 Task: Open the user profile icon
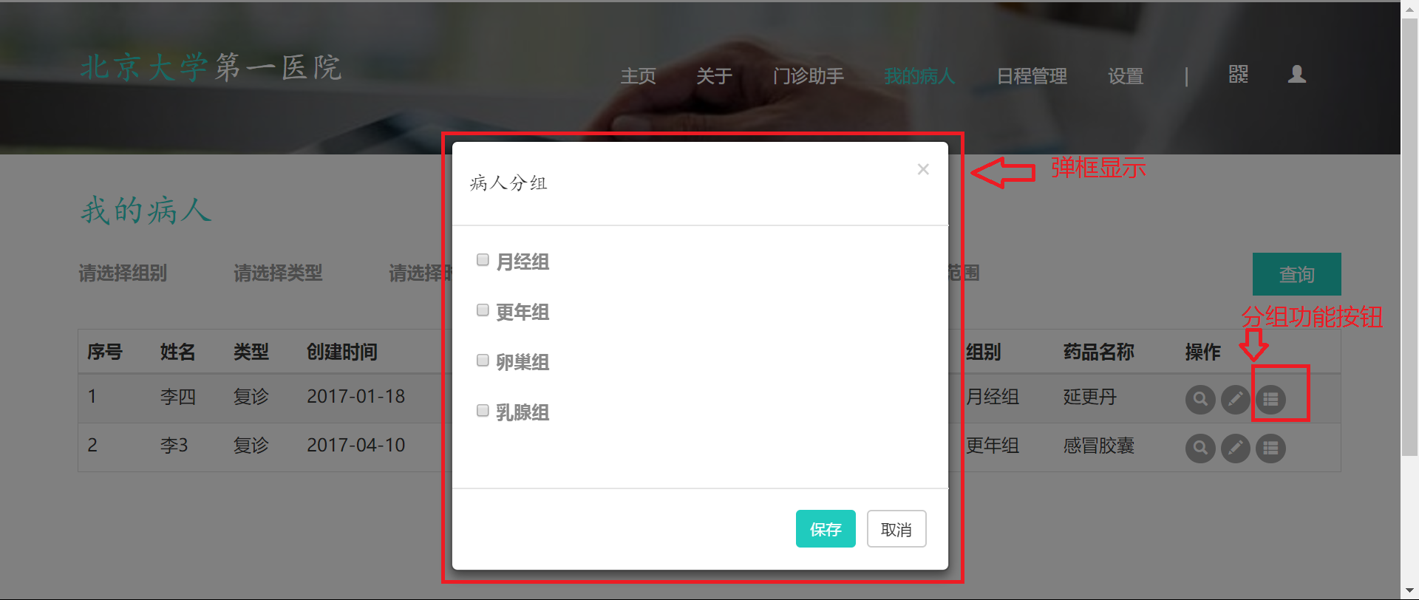click(x=1297, y=74)
